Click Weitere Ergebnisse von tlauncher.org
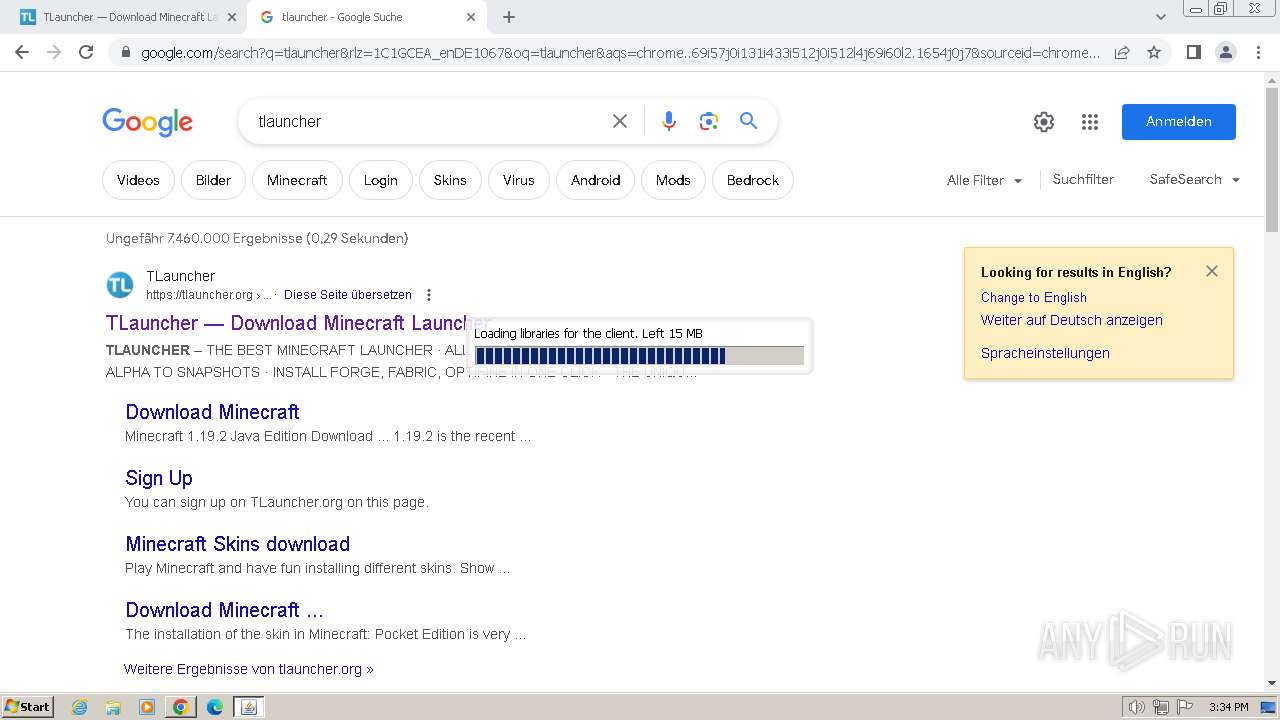 tap(249, 669)
